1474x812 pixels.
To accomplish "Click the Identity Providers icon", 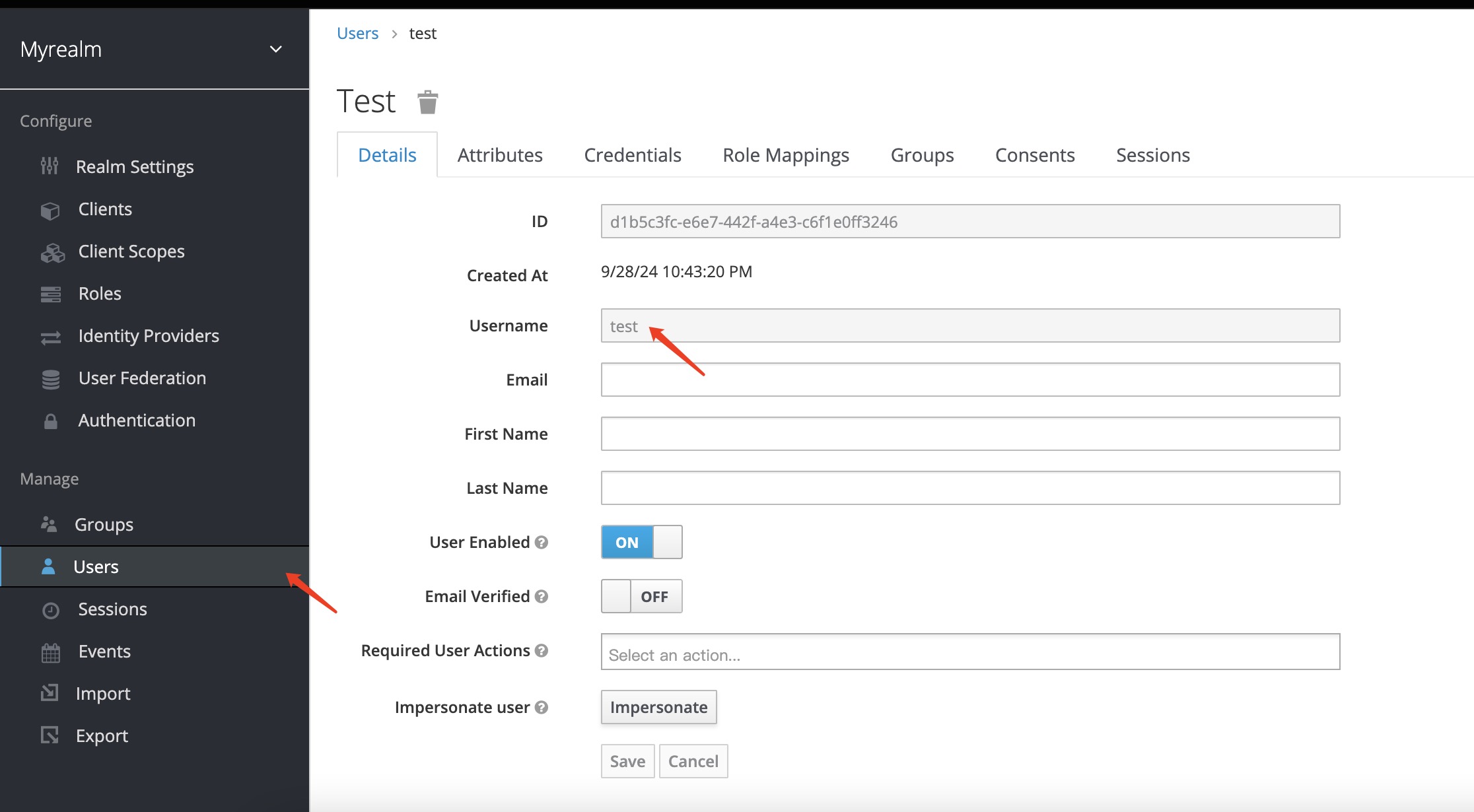I will (x=50, y=335).
